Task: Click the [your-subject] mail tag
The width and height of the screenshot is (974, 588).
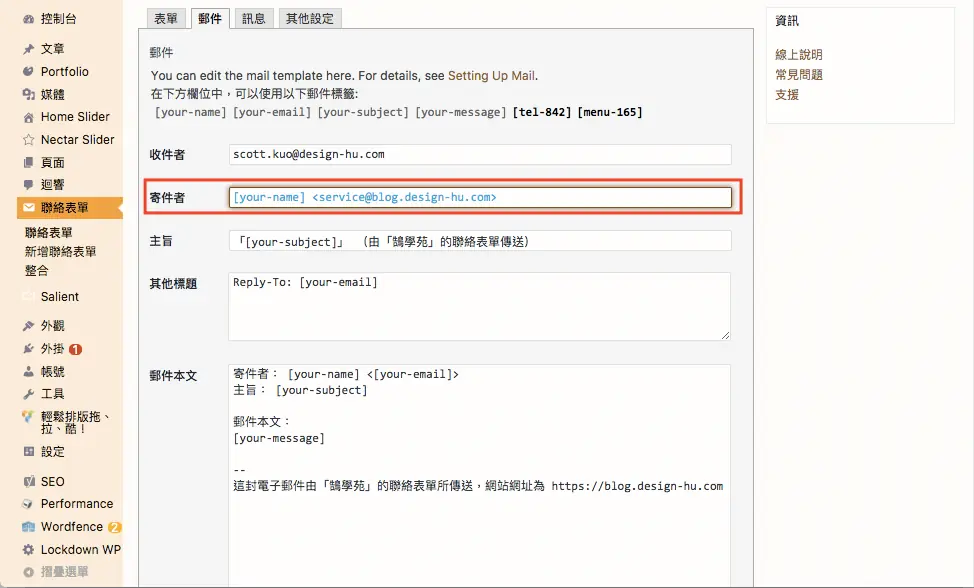Action: [x=363, y=112]
